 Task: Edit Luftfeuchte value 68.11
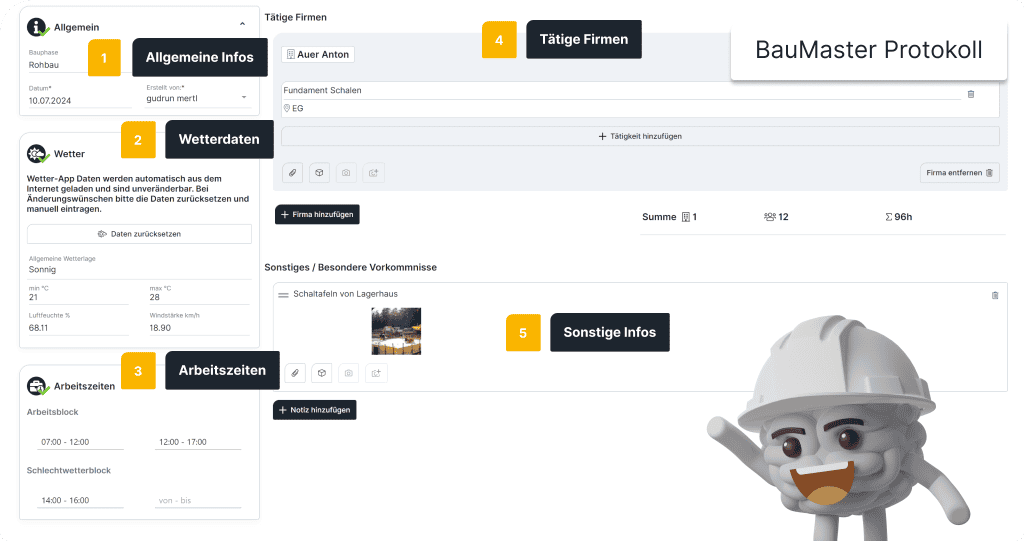coord(78,328)
